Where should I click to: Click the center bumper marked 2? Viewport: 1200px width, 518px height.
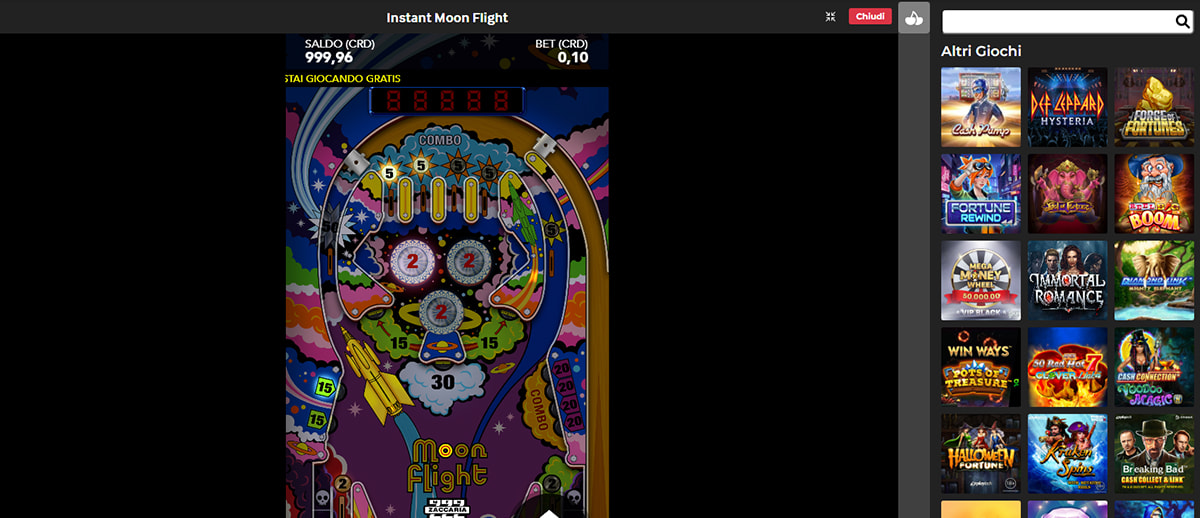pos(439,313)
